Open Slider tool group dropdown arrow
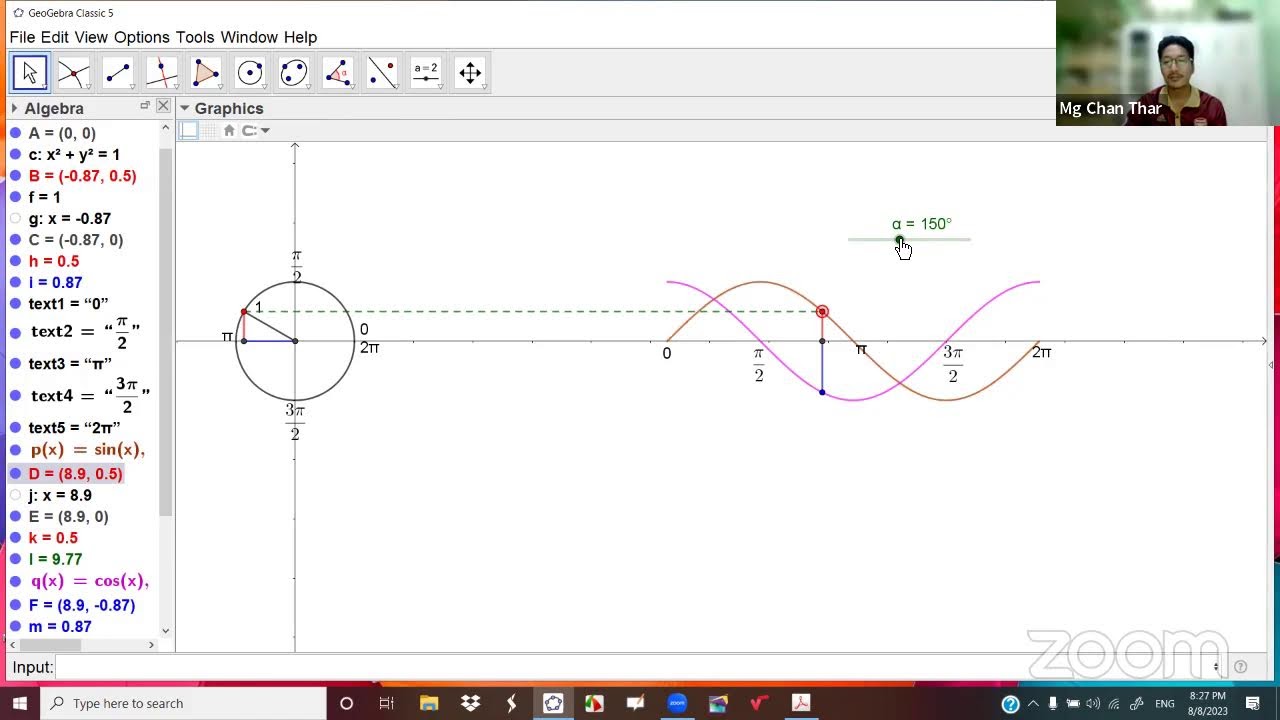Screen dimensions: 1280x720 [x=441, y=88]
